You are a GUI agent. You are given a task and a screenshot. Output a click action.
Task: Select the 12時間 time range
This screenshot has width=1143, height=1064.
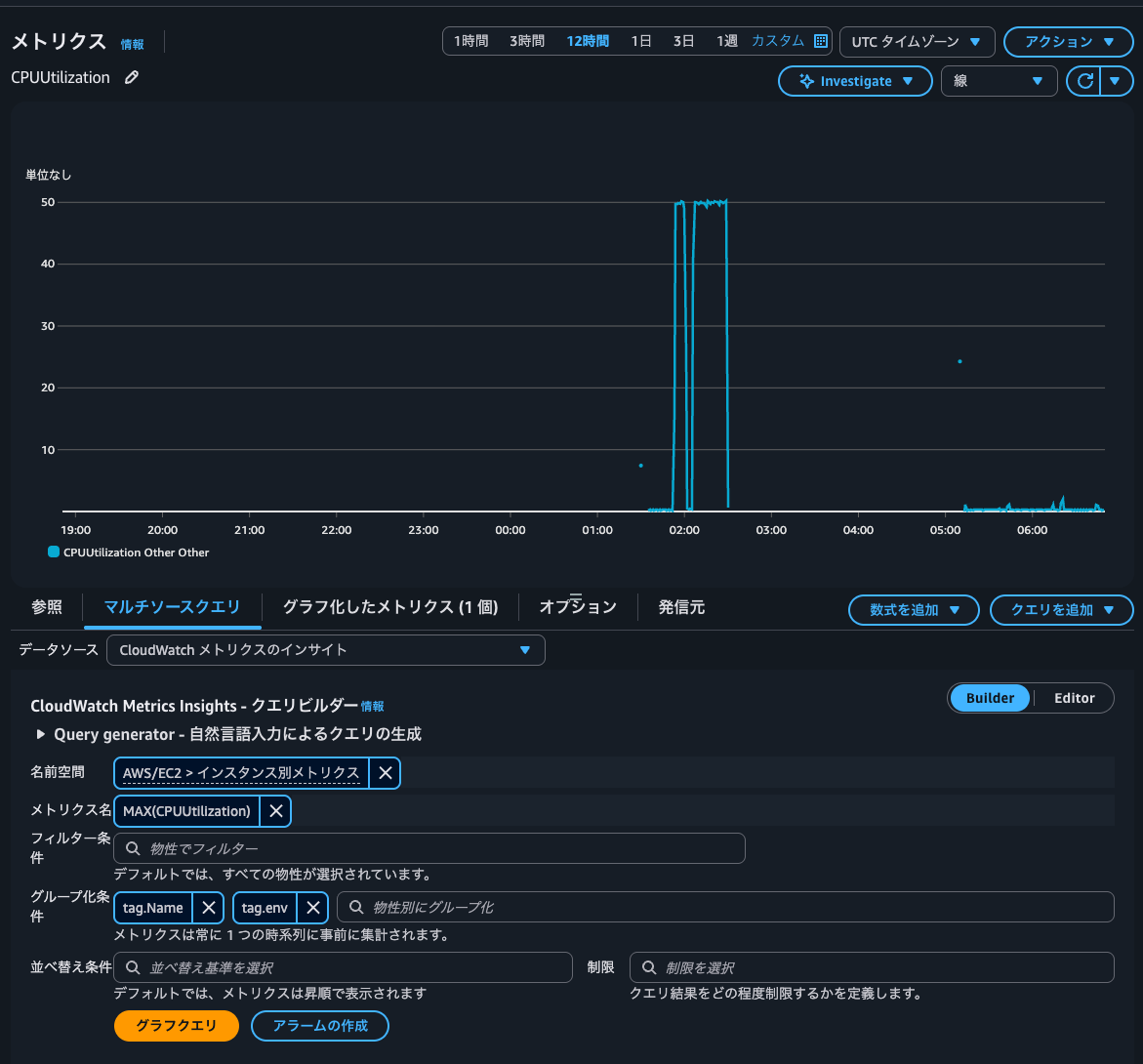pos(588,41)
